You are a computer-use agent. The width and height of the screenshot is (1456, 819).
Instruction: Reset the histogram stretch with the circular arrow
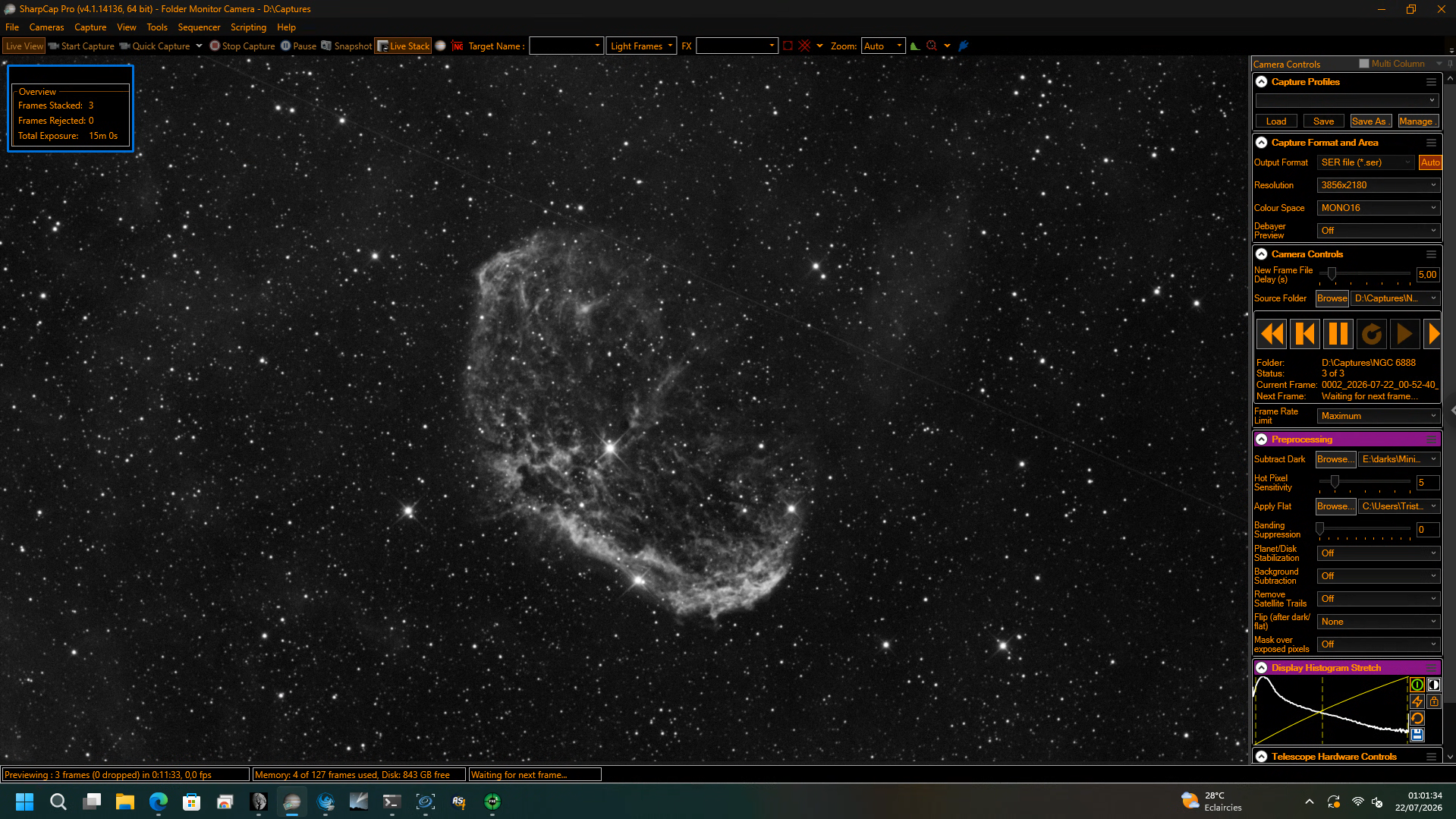(x=1417, y=718)
